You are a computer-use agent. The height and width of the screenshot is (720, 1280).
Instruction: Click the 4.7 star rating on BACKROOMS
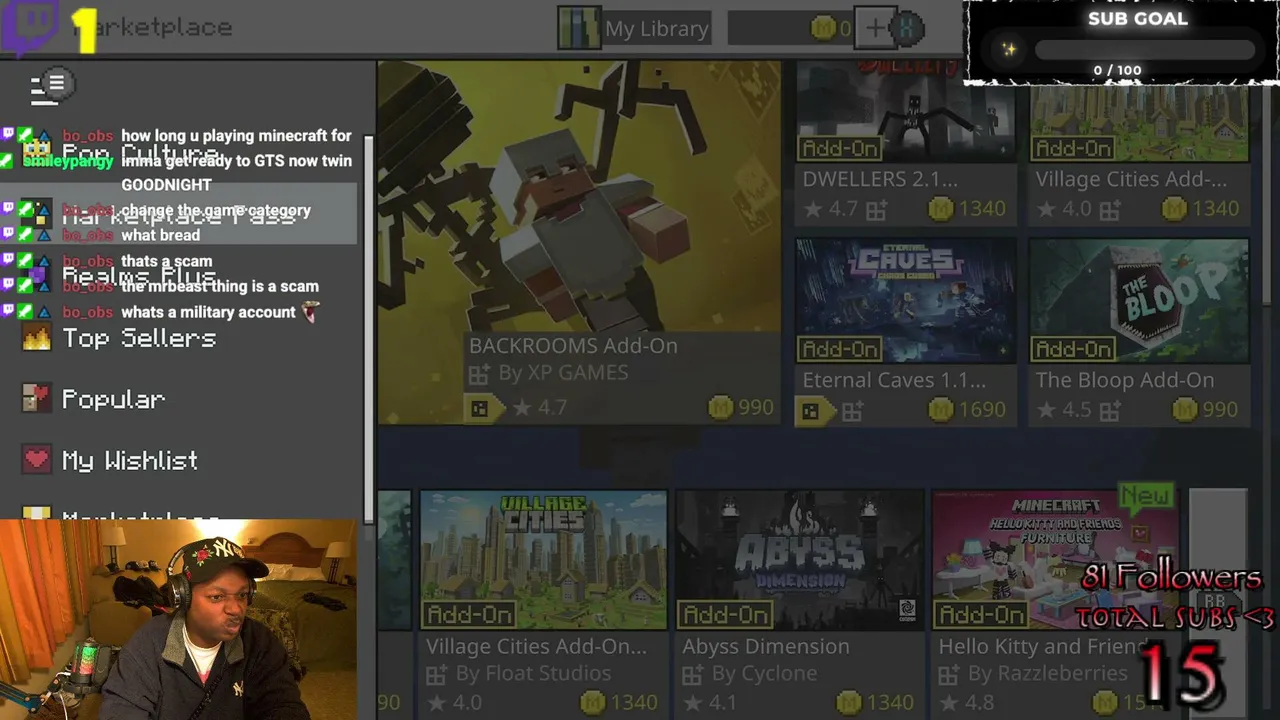[x=539, y=408]
